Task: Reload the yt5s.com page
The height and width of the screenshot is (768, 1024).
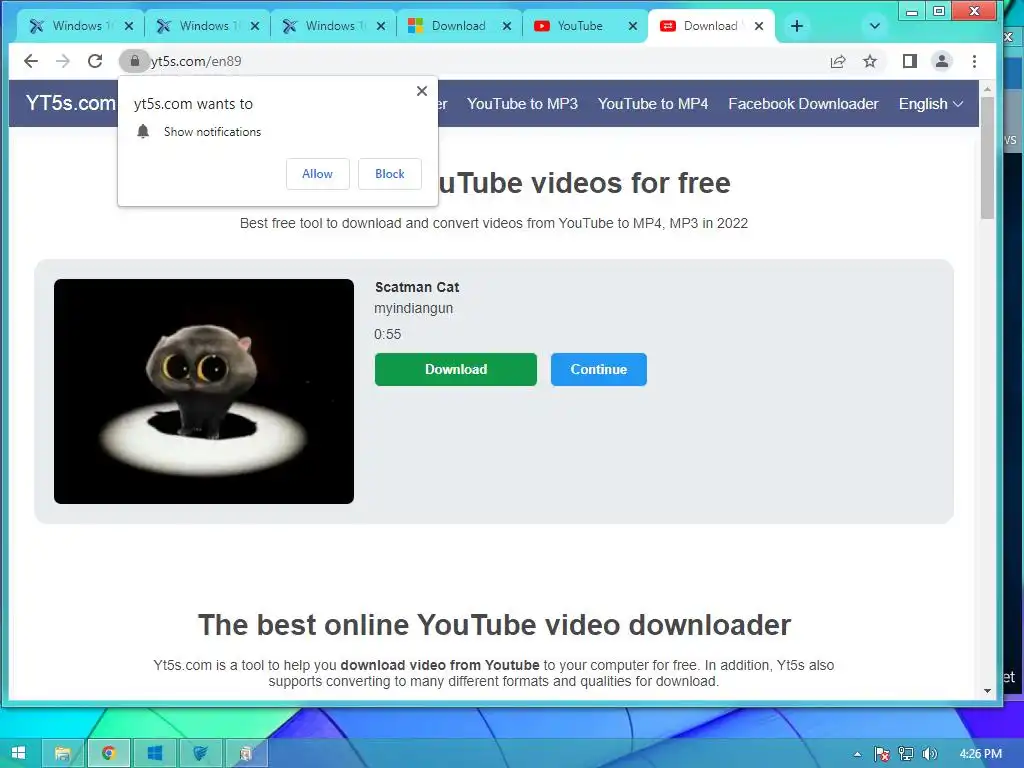Action: point(95,61)
